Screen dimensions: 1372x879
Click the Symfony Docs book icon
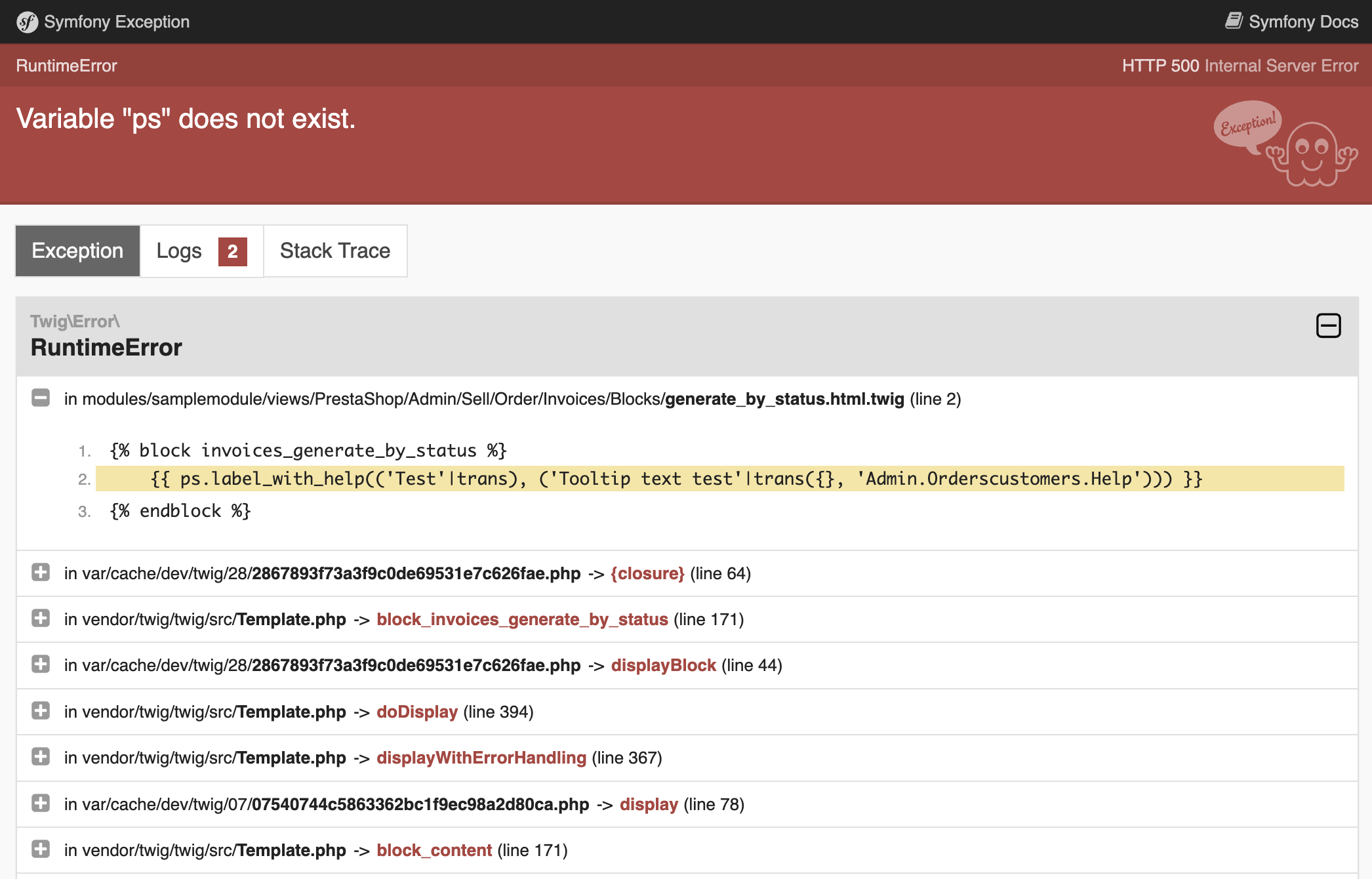(x=1234, y=21)
